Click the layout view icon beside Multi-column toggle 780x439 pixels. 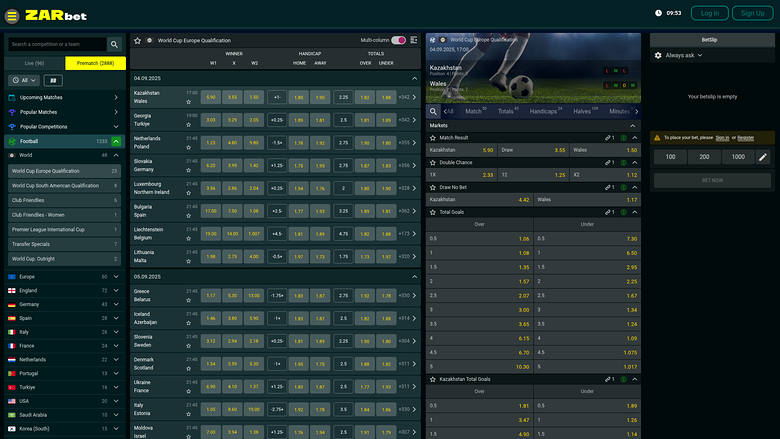(x=415, y=40)
